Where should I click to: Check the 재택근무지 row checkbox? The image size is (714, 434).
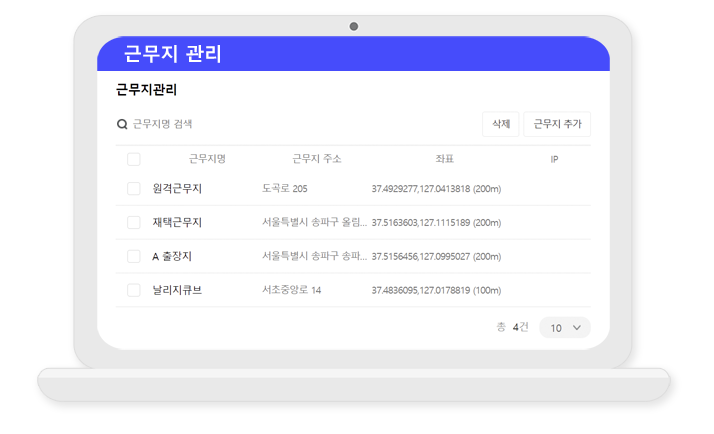point(133,222)
